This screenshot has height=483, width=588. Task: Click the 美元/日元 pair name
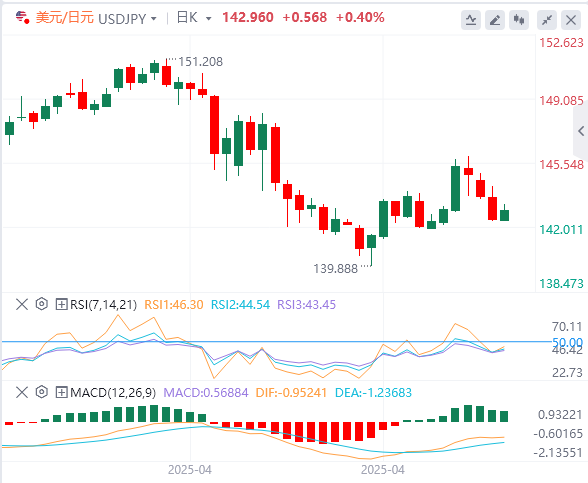[64, 18]
